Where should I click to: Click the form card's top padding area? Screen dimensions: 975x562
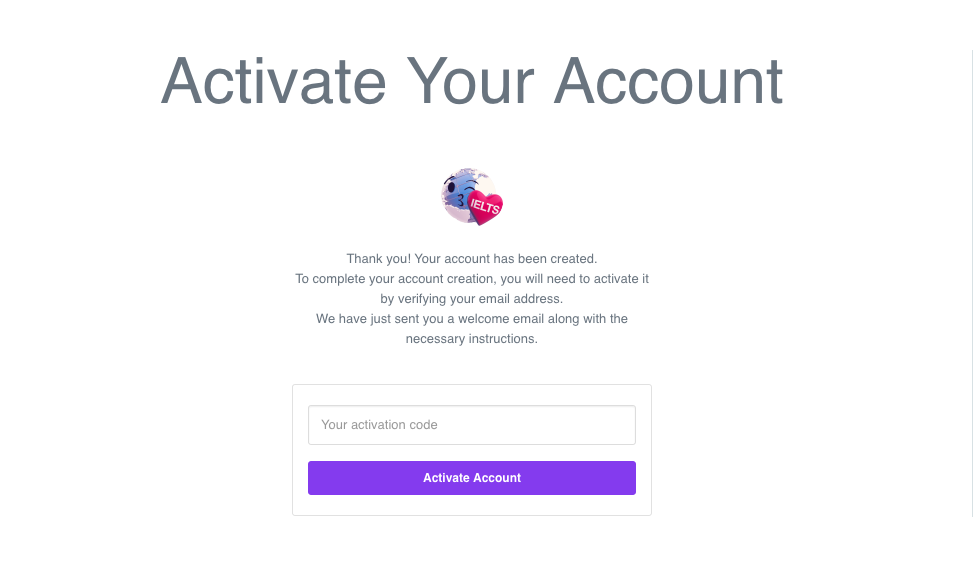(472, 394)
